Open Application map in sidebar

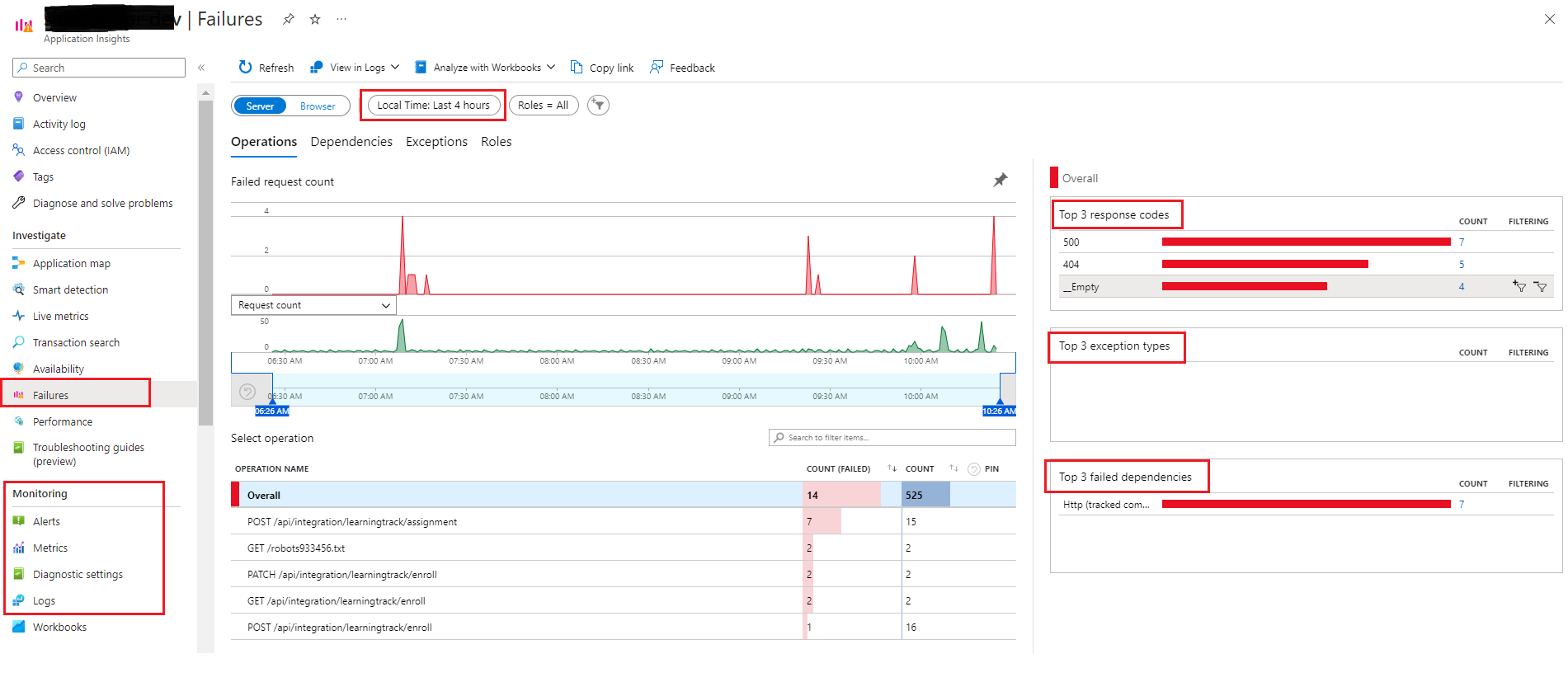71,264
